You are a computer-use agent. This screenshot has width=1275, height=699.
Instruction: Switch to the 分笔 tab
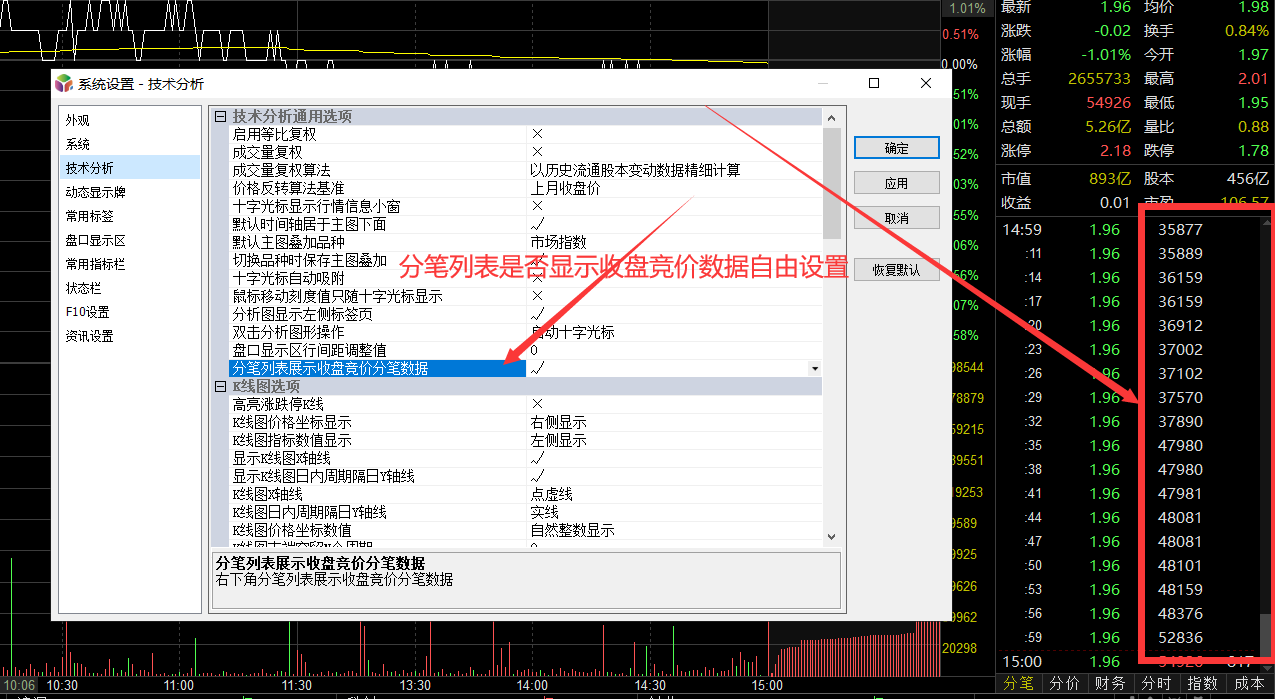pos(1019,683)
